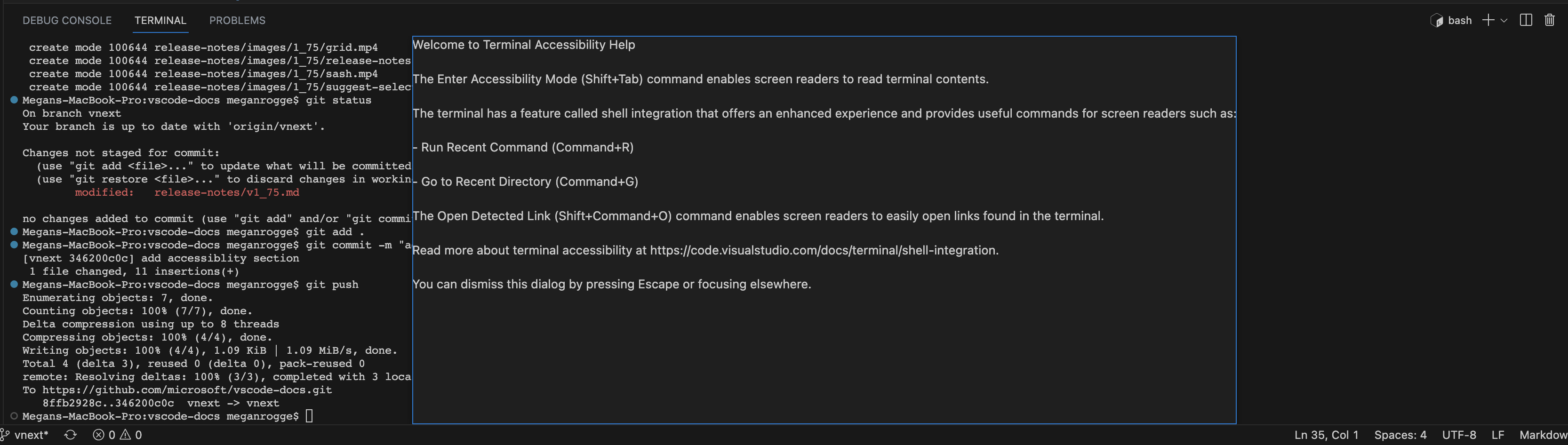Click the warnings triangle icon
1568x445 pixels.
[x=126, y=435]
